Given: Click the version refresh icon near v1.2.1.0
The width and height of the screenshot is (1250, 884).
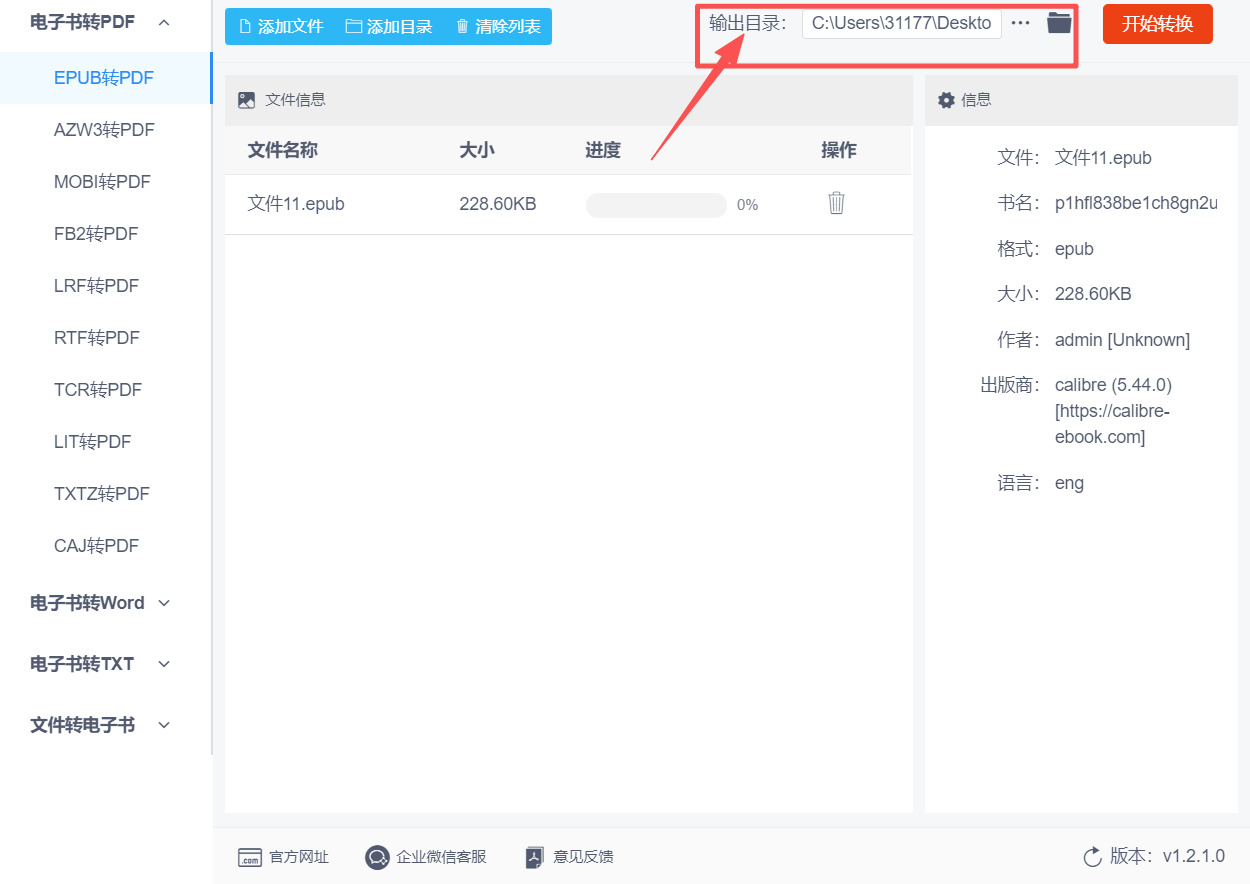Looking at the screenshot, I should click(1091, 856).
